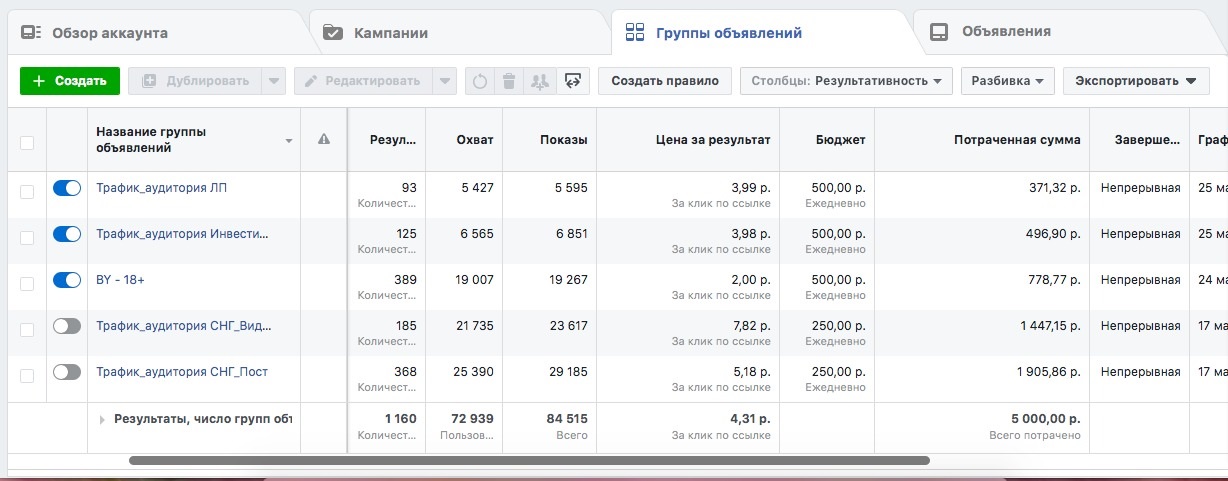Click the revert changes circular arrow icon
The height and width of the screenshot is (481, 1228).
[x=480, y=81]
